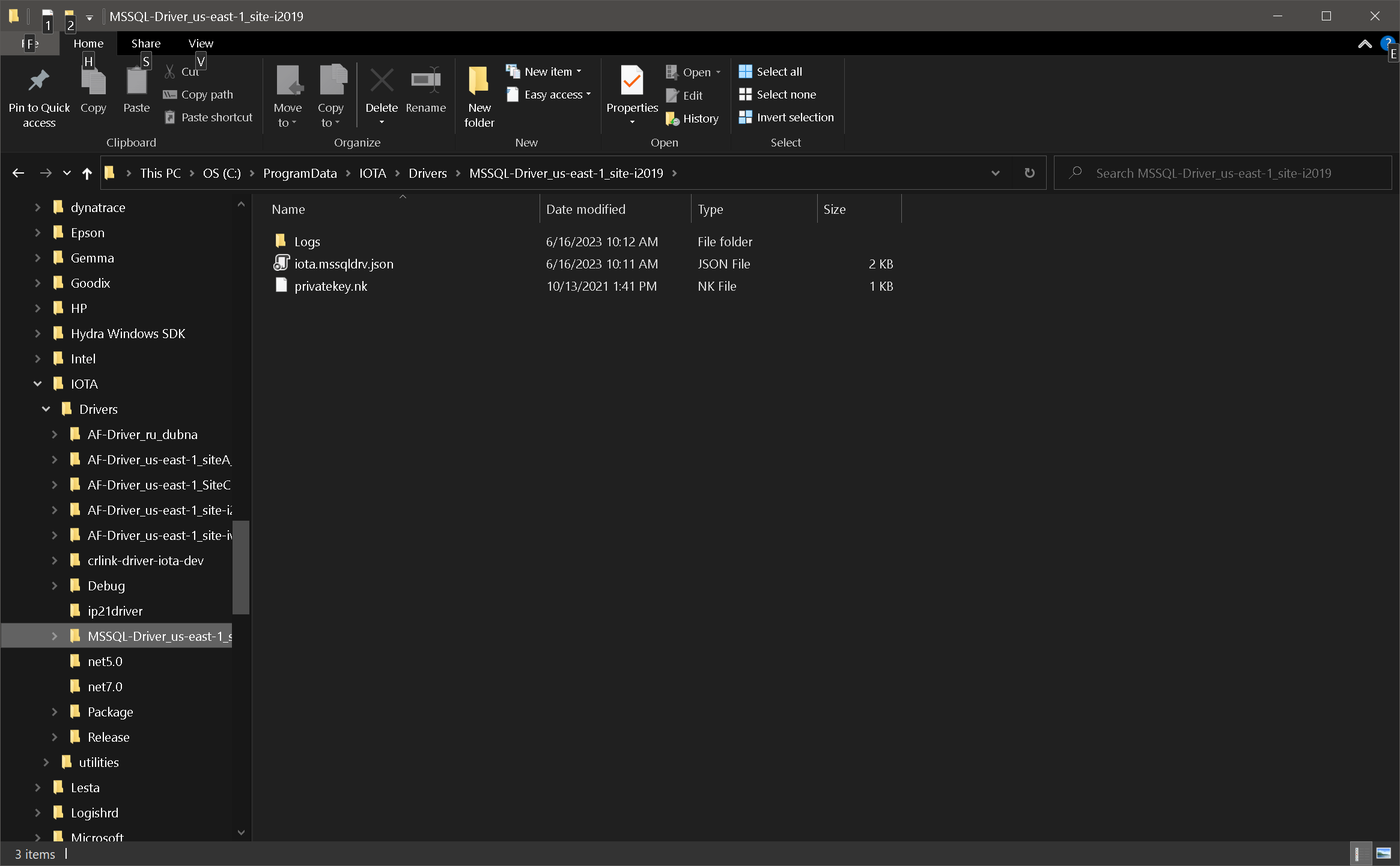The width and height of the screenshot is (1400, 866).
Task: Click the Copy icon in Clipboard group
Action: point(93,81)
